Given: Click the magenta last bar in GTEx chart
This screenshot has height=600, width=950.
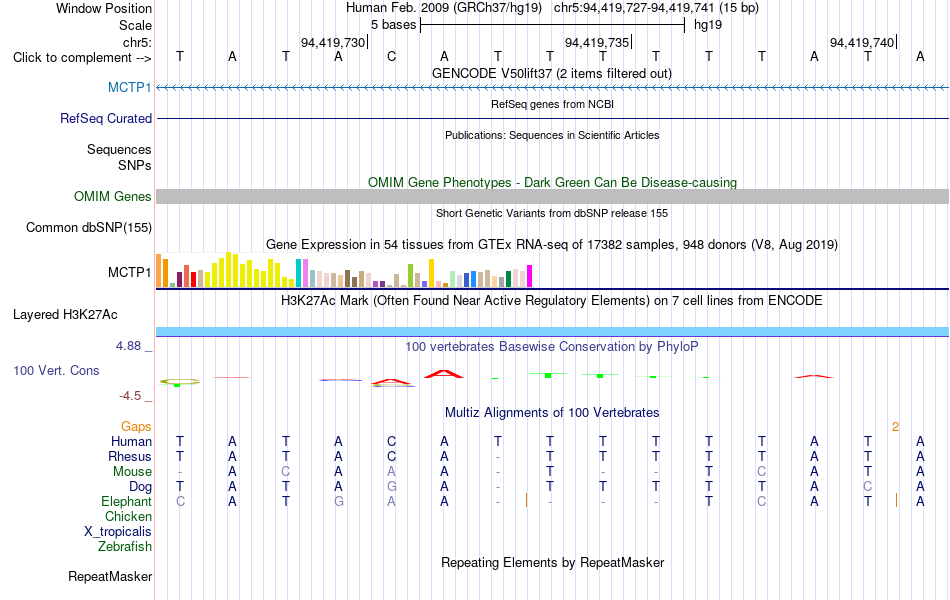Looking at the screenshot, I should tap(530, 276).
